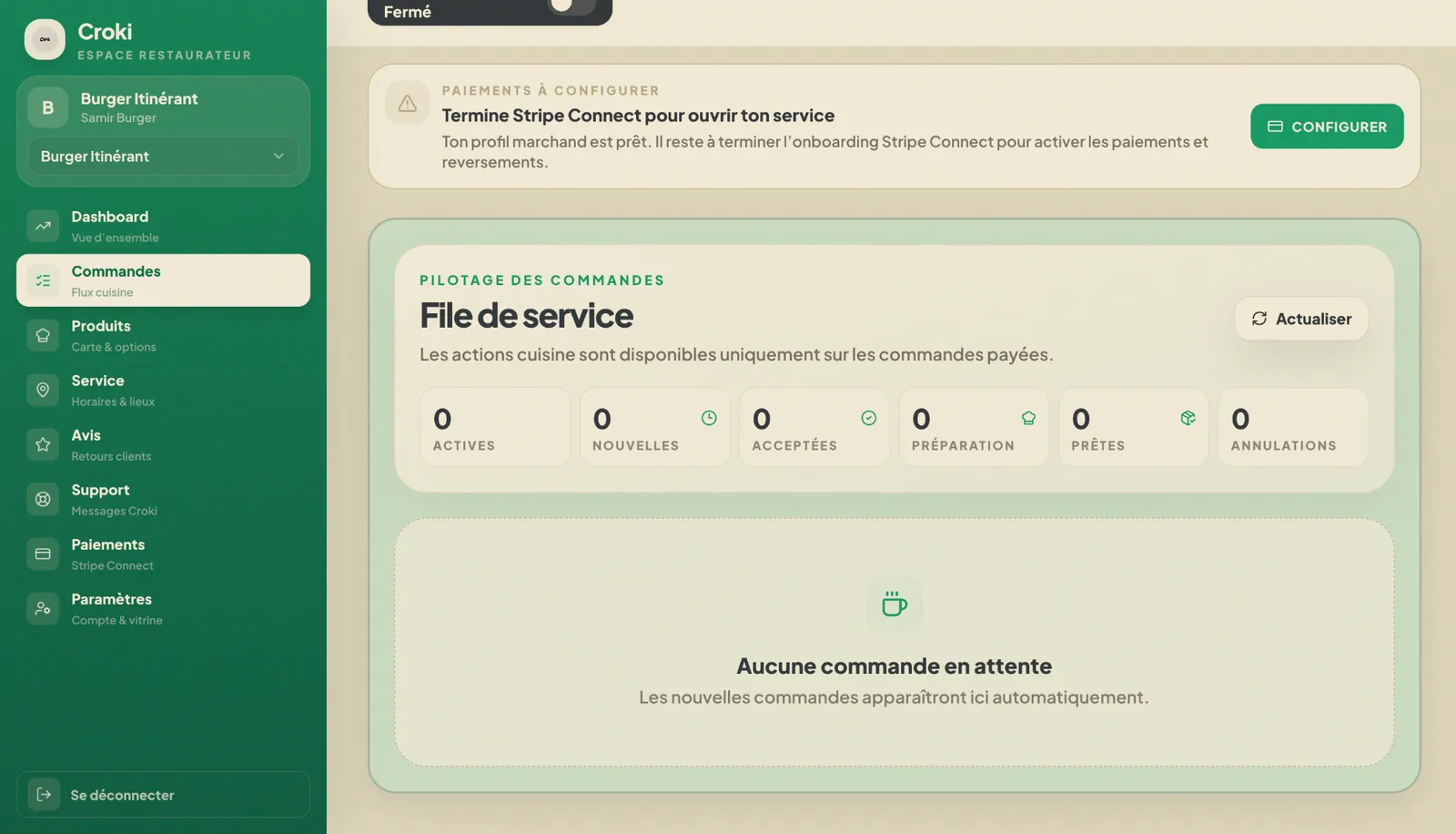Click the warning triangle icon in payments banner
This screenshot has width=1456, height=834.
[407, 104]
